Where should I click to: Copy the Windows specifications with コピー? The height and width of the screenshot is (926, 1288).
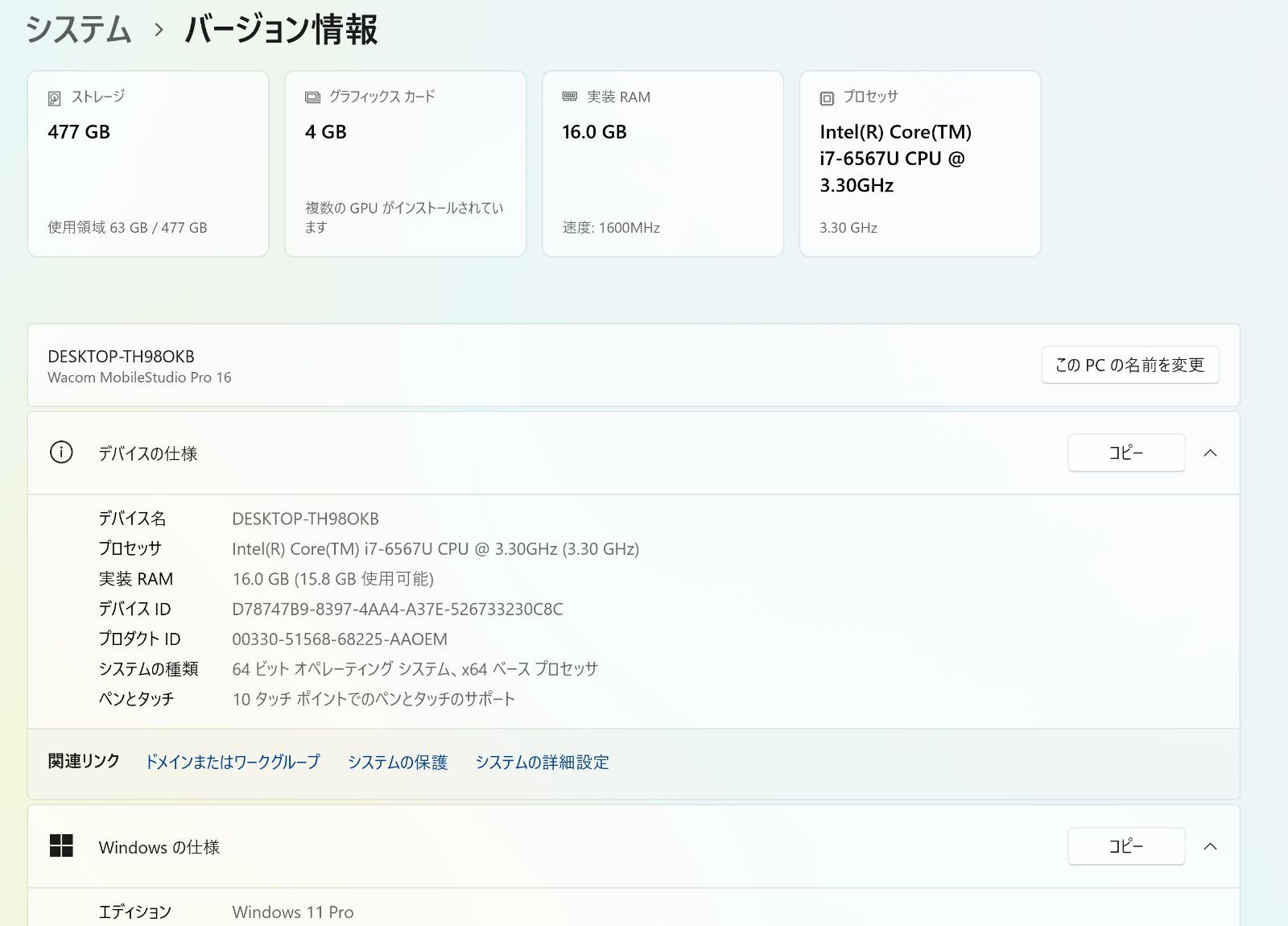coord(1125,846)
